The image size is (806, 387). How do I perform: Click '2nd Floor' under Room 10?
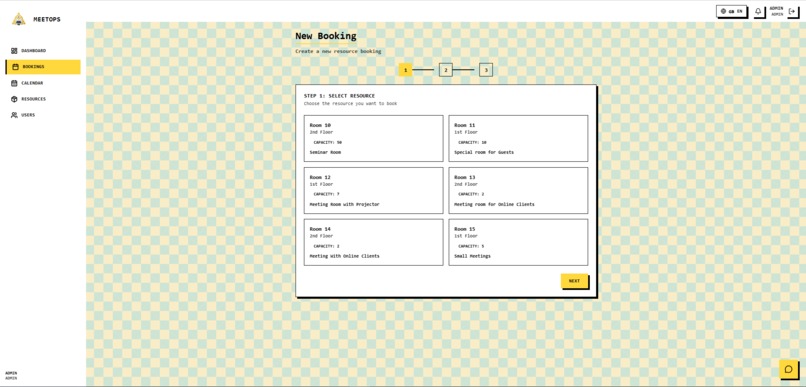[x=321, y=133]
